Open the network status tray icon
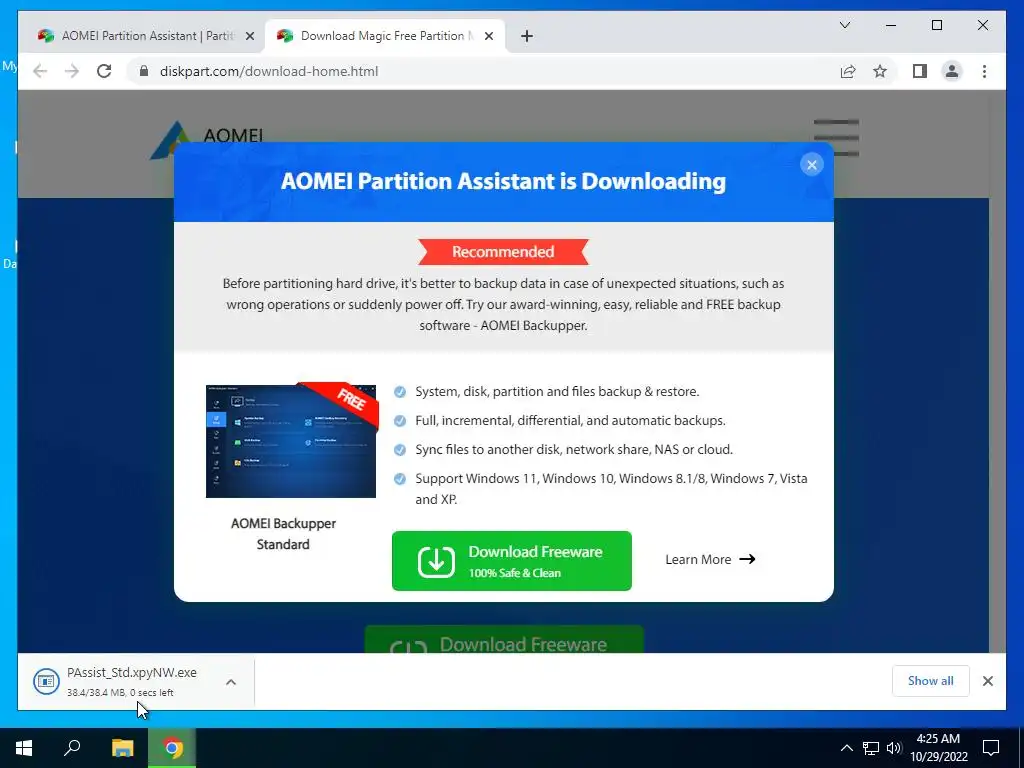Image resolution: width=1024 pixels, height=768 pixels. [871, 748]
